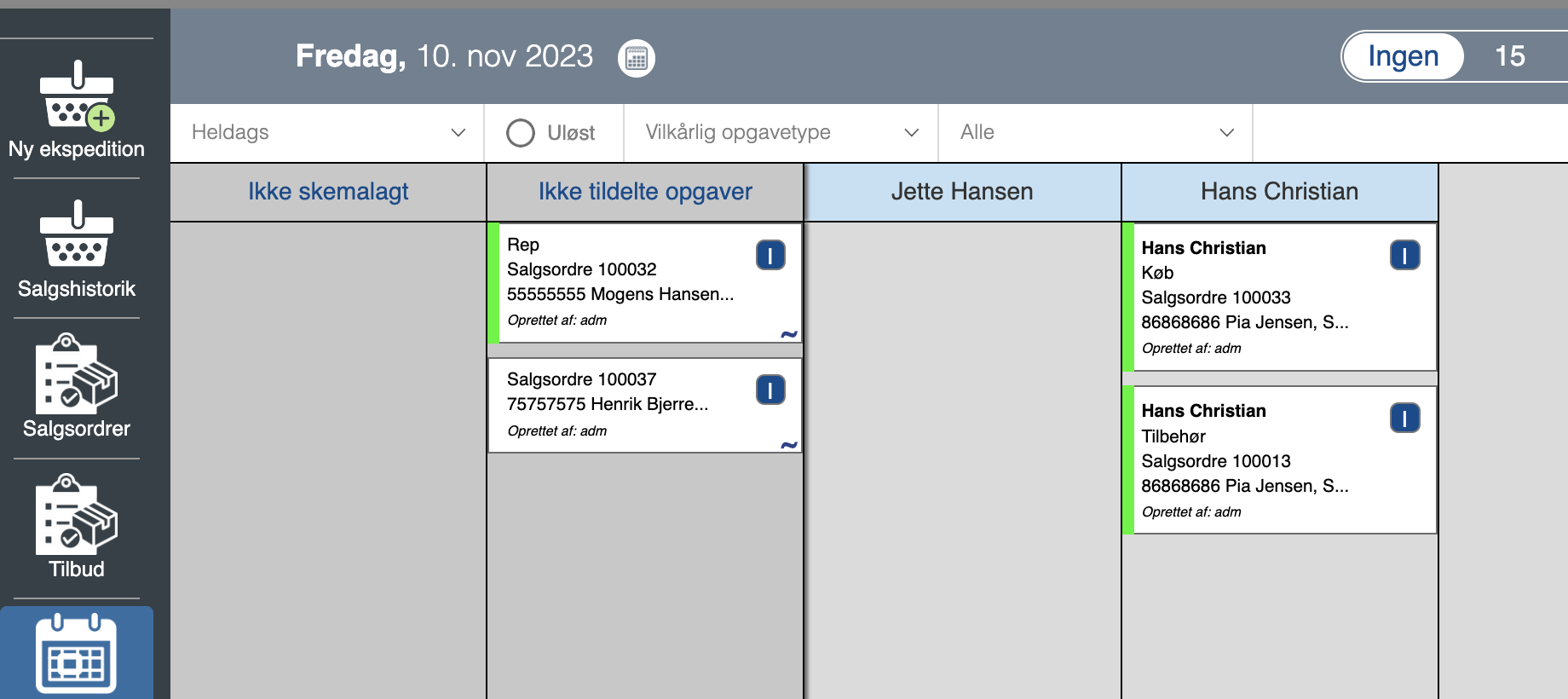Select the calendar planner sidebar icon
This screenshot has width=1568, height=699.
click(77, 653)
